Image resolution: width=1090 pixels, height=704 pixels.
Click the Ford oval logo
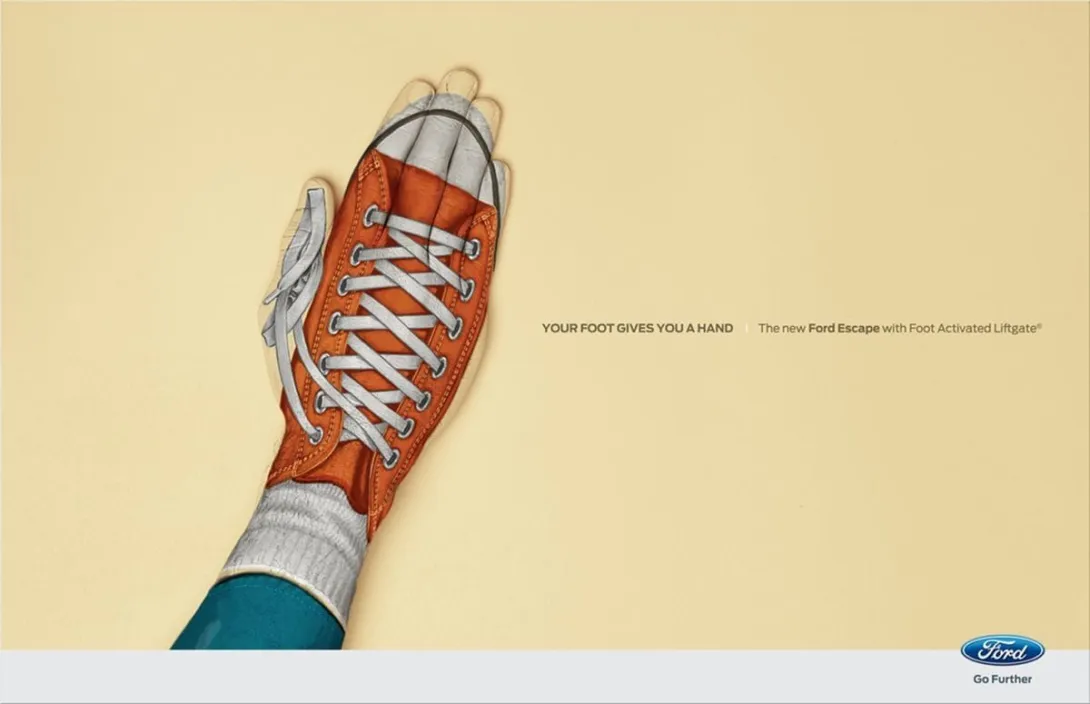1002,651
